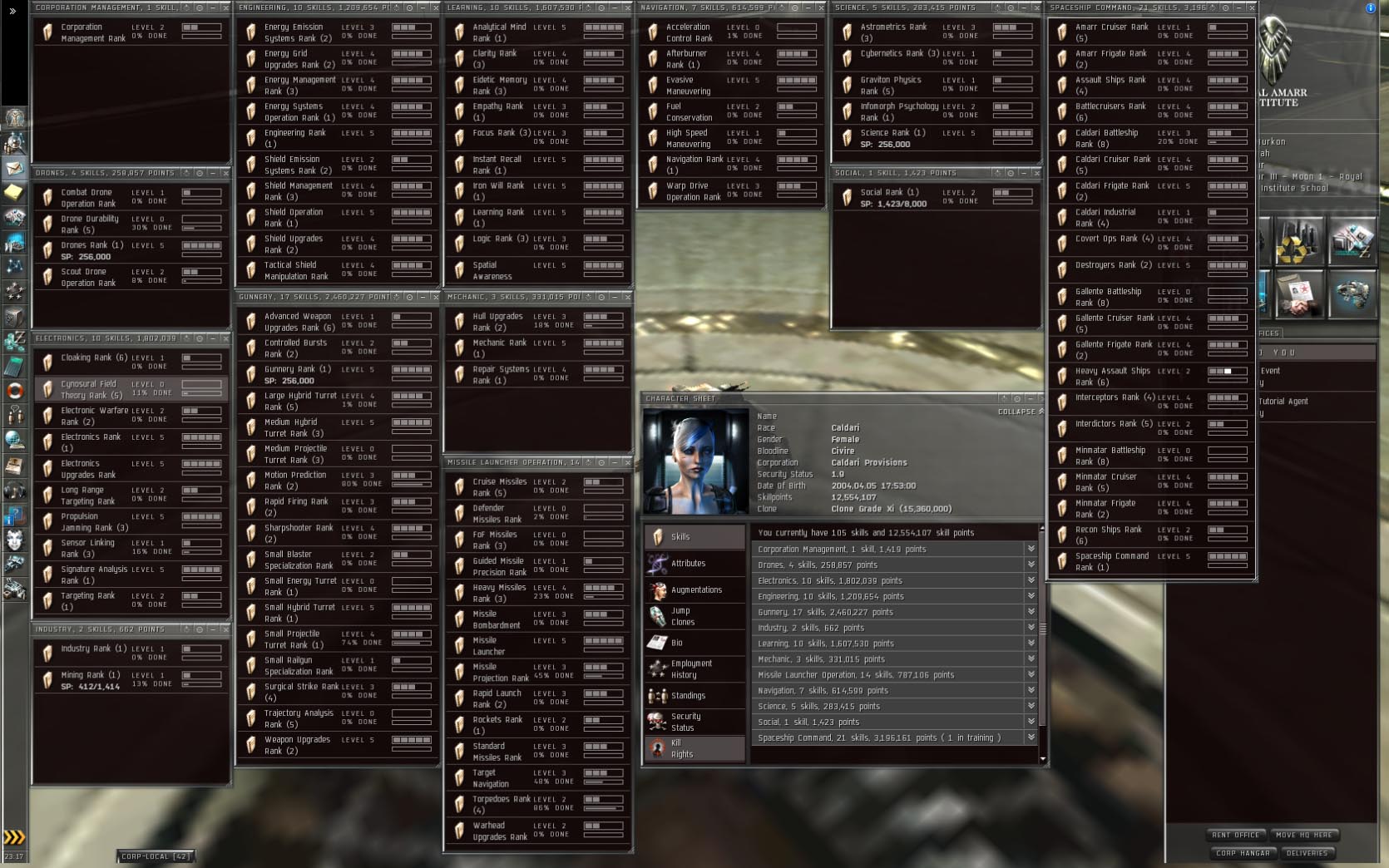Click Motion Prediction 80% progress bar
The height and width of the screenshot is (868, 1389).
pos(412,485)
